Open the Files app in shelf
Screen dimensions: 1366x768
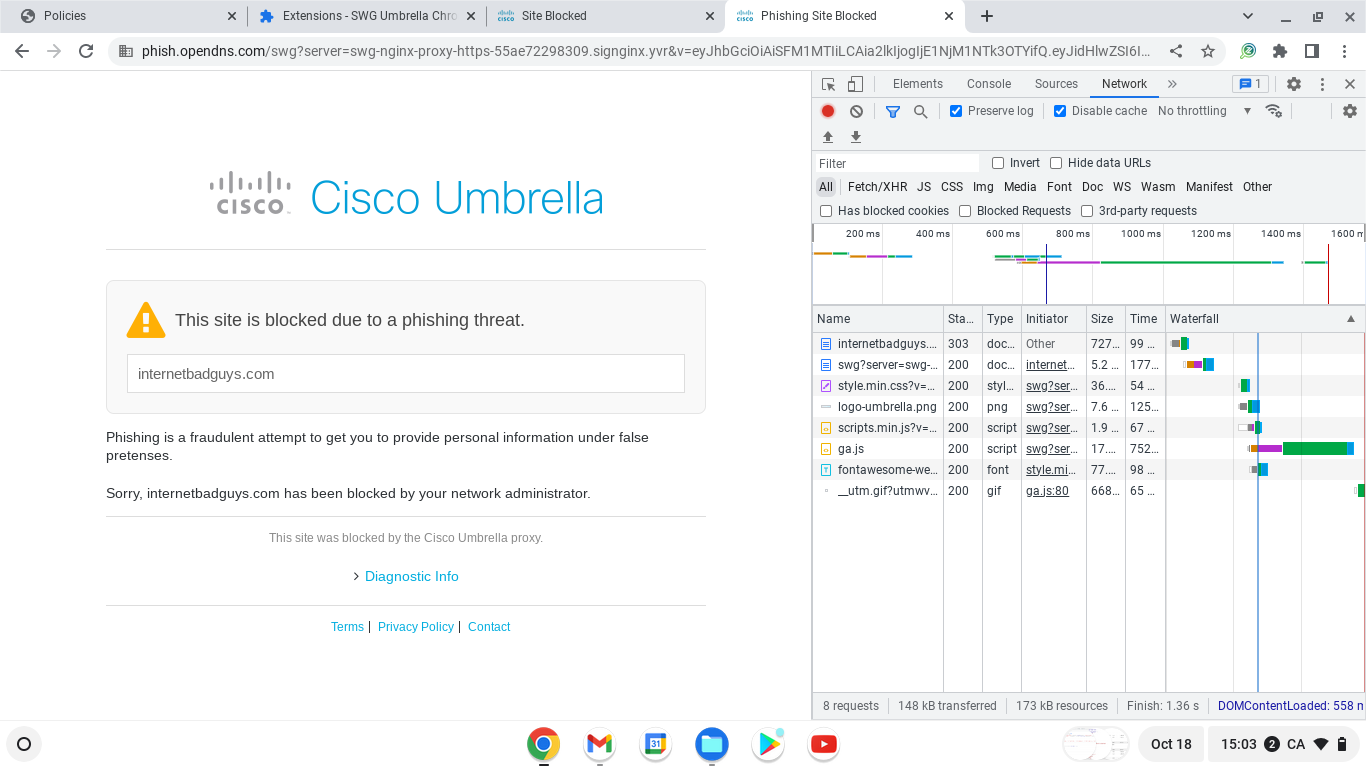[x=711, y=744]
